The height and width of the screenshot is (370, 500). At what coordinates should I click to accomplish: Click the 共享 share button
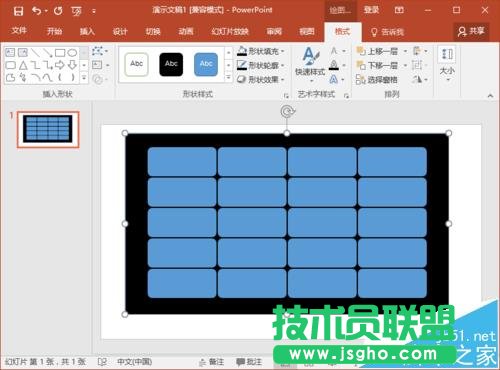(x=471, y=32)
